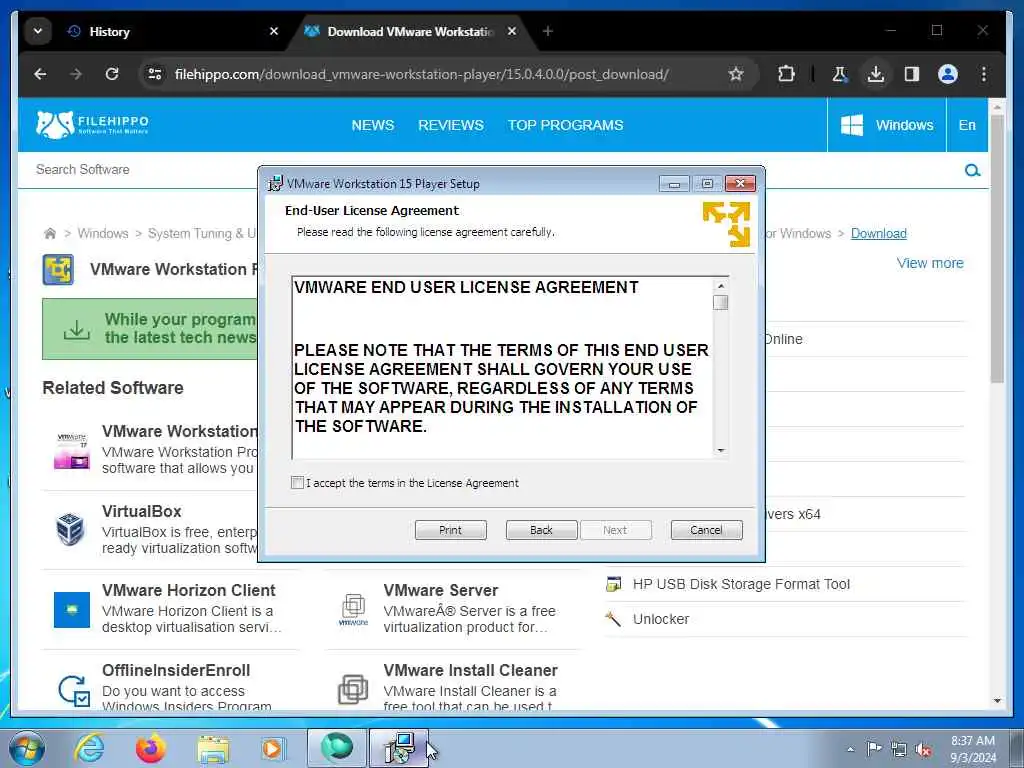Click the license text scroll down arrow
Screen dimensions: 1024x768
(721, 450)
